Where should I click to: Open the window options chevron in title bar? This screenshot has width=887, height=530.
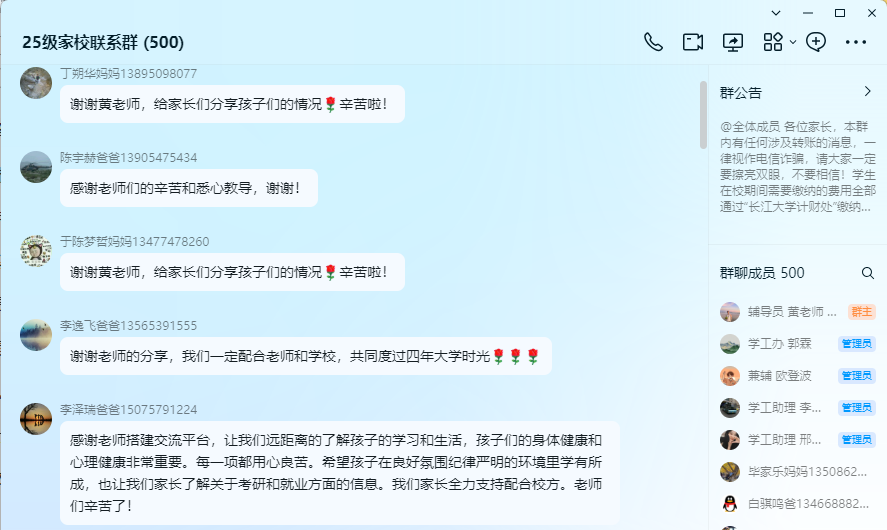[x=776, y=13]
